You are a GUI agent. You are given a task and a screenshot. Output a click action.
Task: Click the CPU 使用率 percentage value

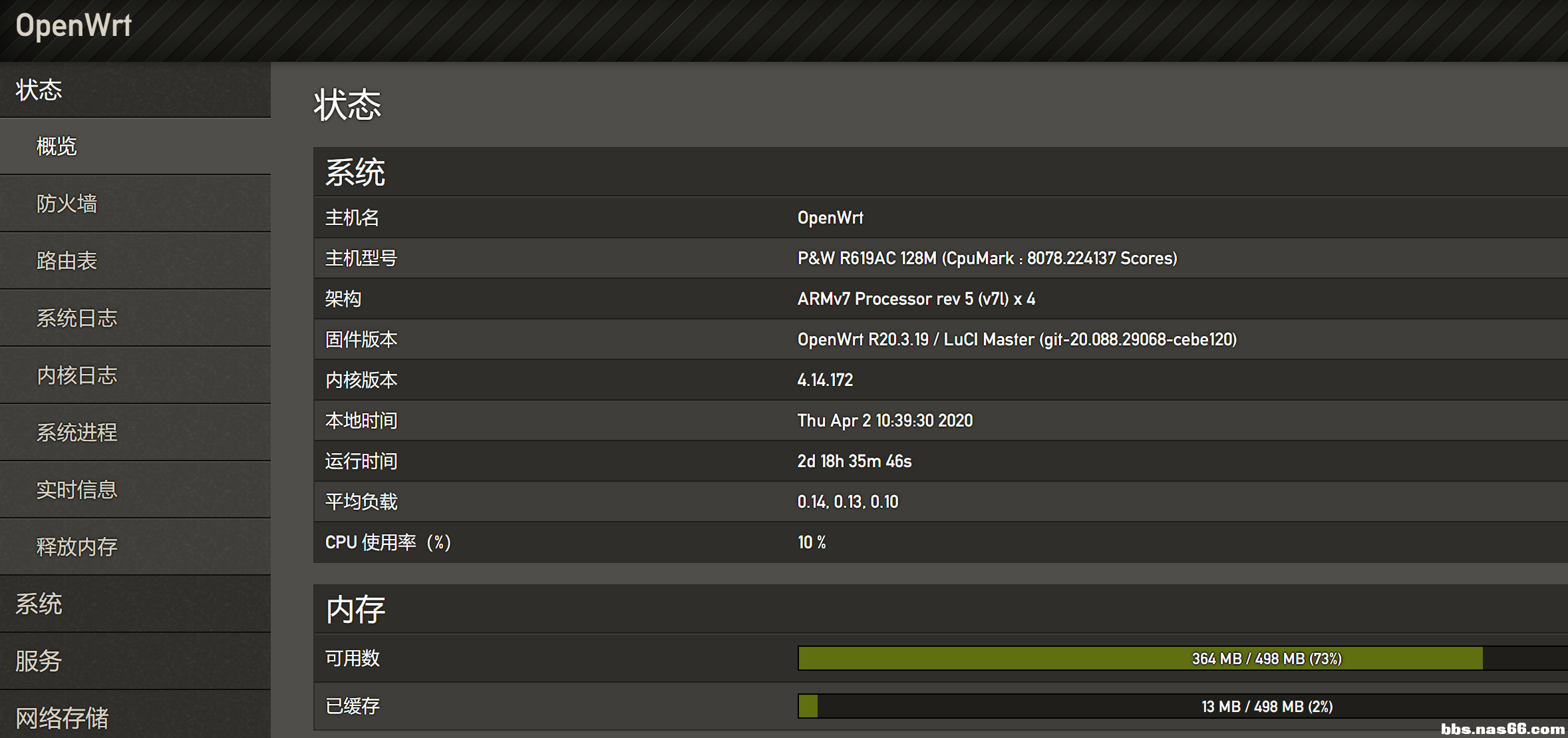coord(812,543)
